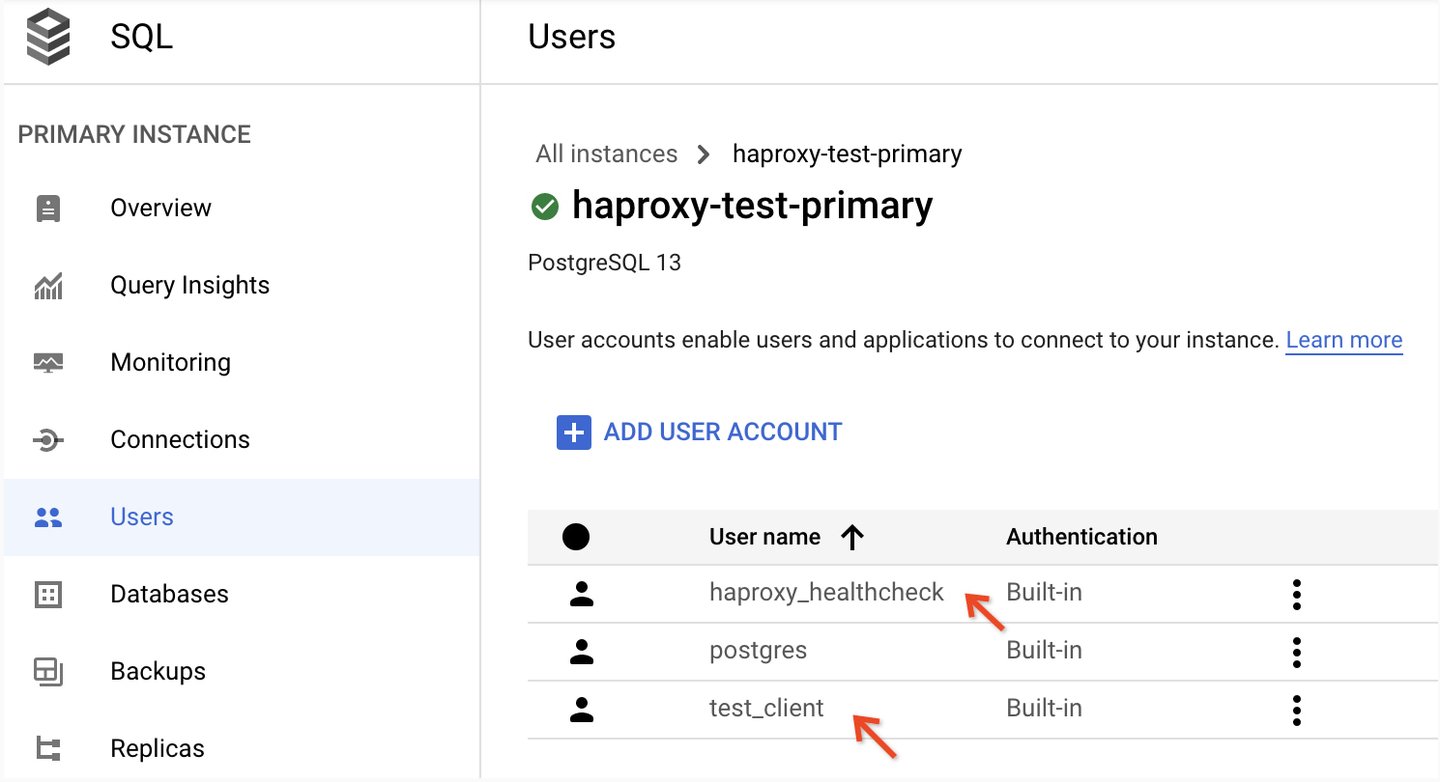Click Built-in in postgres row
This screenshot has width=1440, height=782.
point(1044,650)
